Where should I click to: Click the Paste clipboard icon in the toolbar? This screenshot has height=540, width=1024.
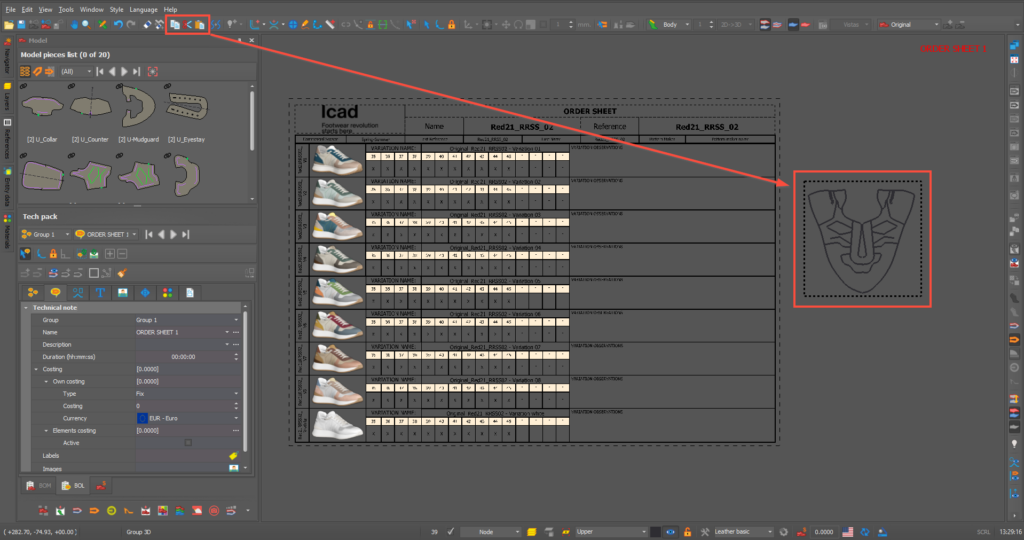pos(200,23)
